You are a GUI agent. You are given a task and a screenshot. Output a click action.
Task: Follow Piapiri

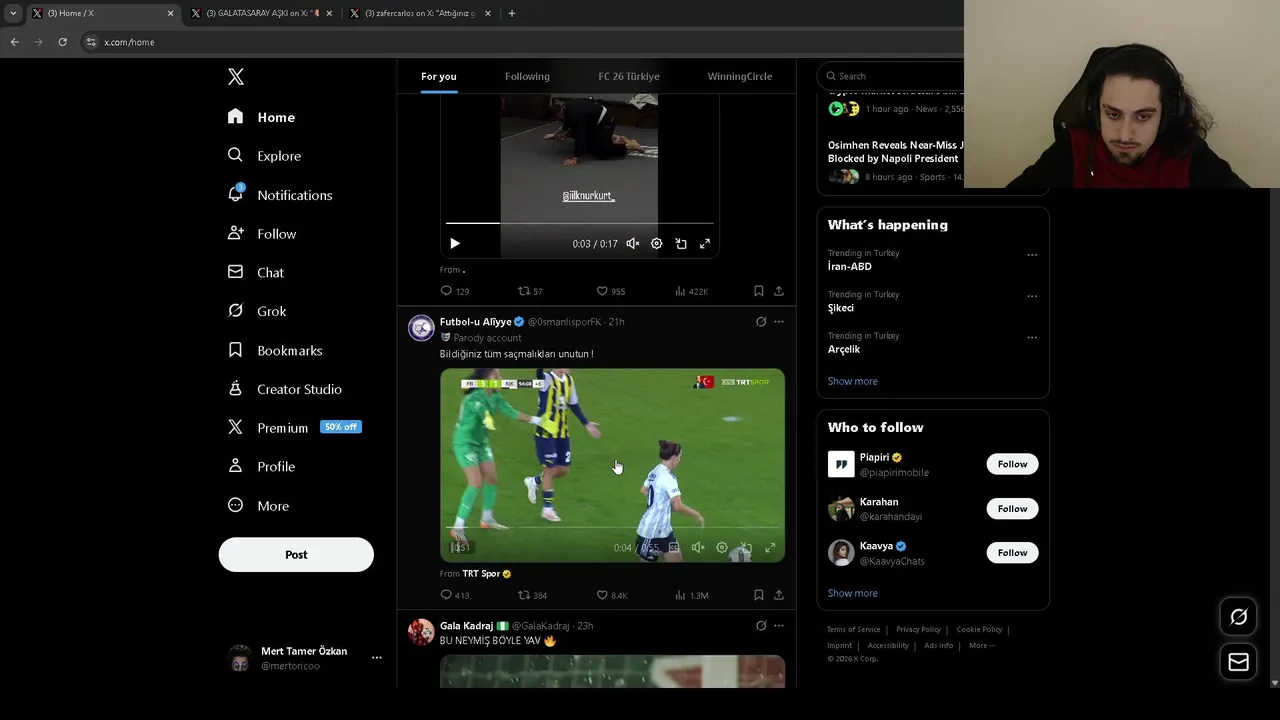click(x=1012, y=464)
